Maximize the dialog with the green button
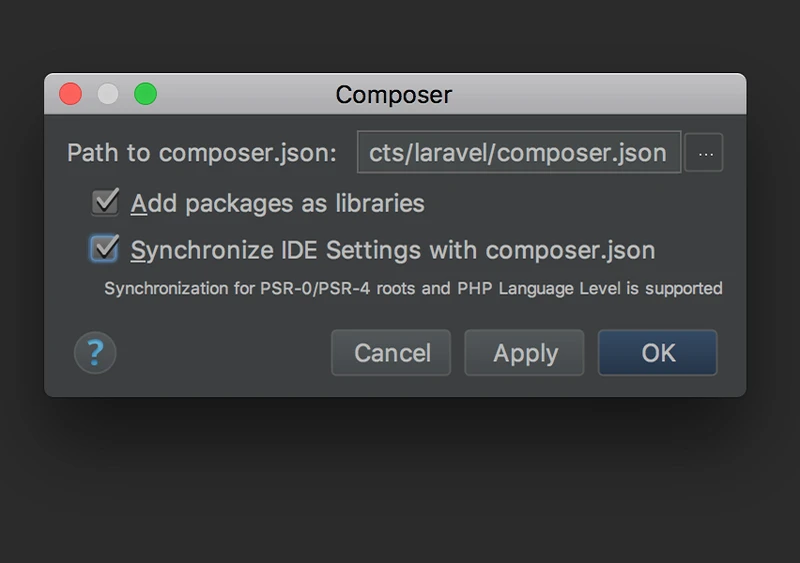The height and width of the screenshot is (563, 800). pos(145,94)
